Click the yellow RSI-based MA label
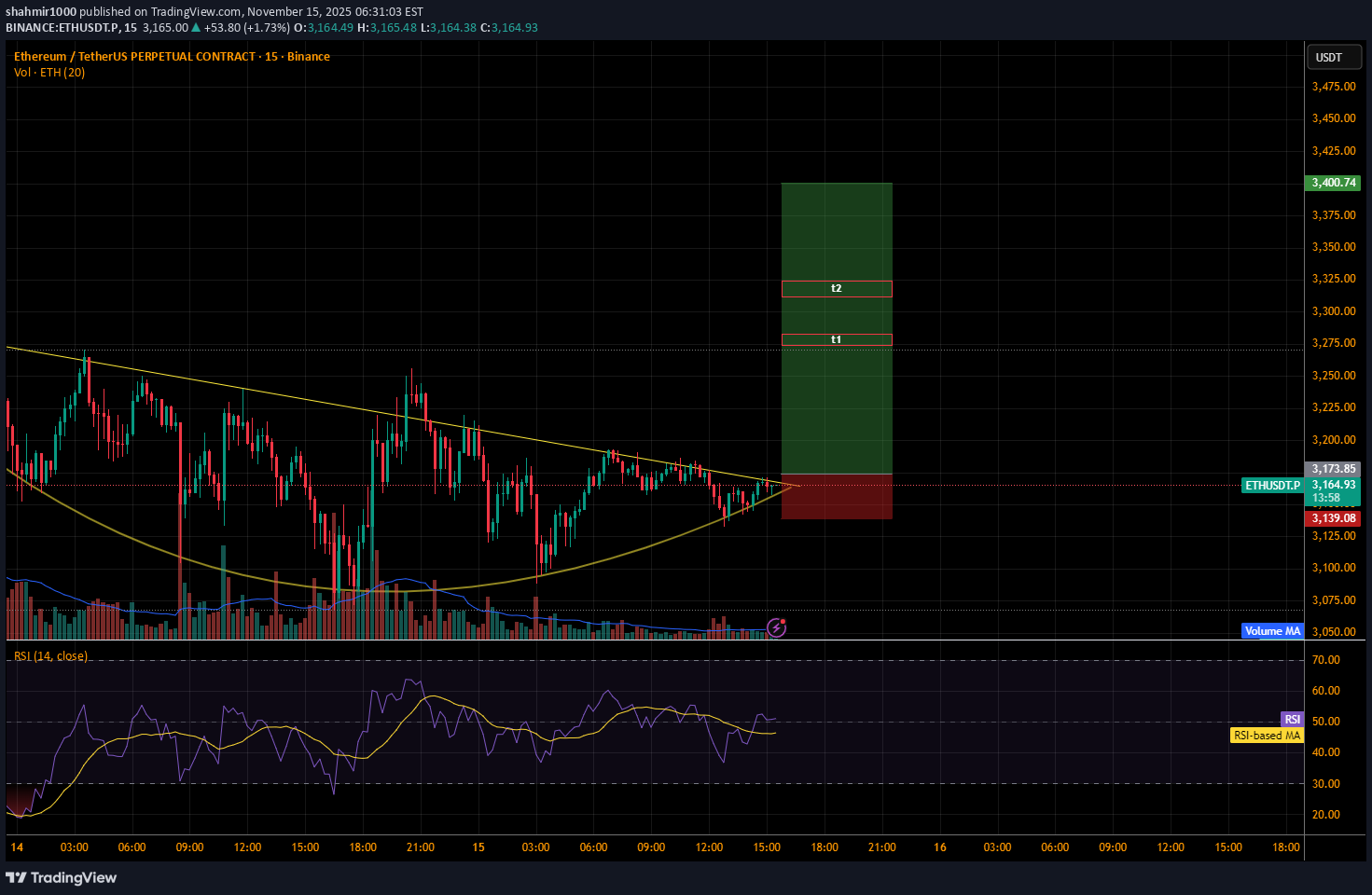This screenshot has height=895, width=1372. tap(1267, 736)
